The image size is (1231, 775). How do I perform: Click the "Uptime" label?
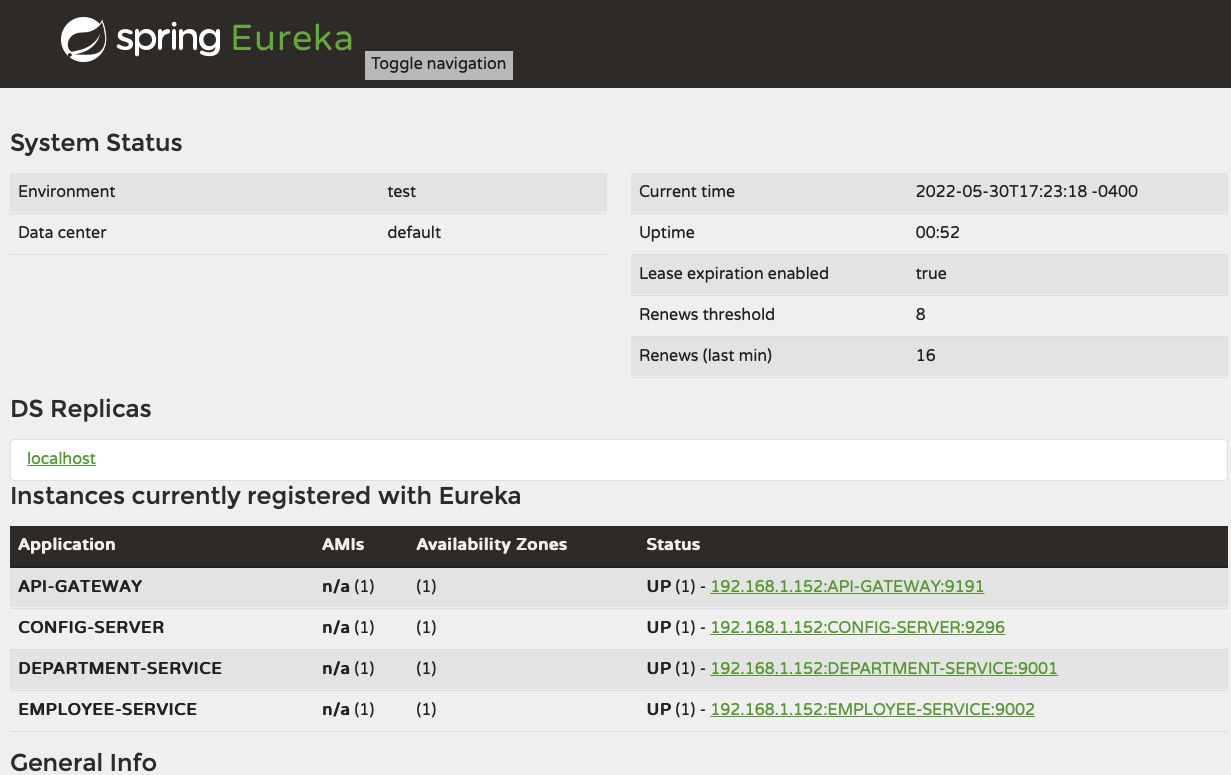(667, 232)
